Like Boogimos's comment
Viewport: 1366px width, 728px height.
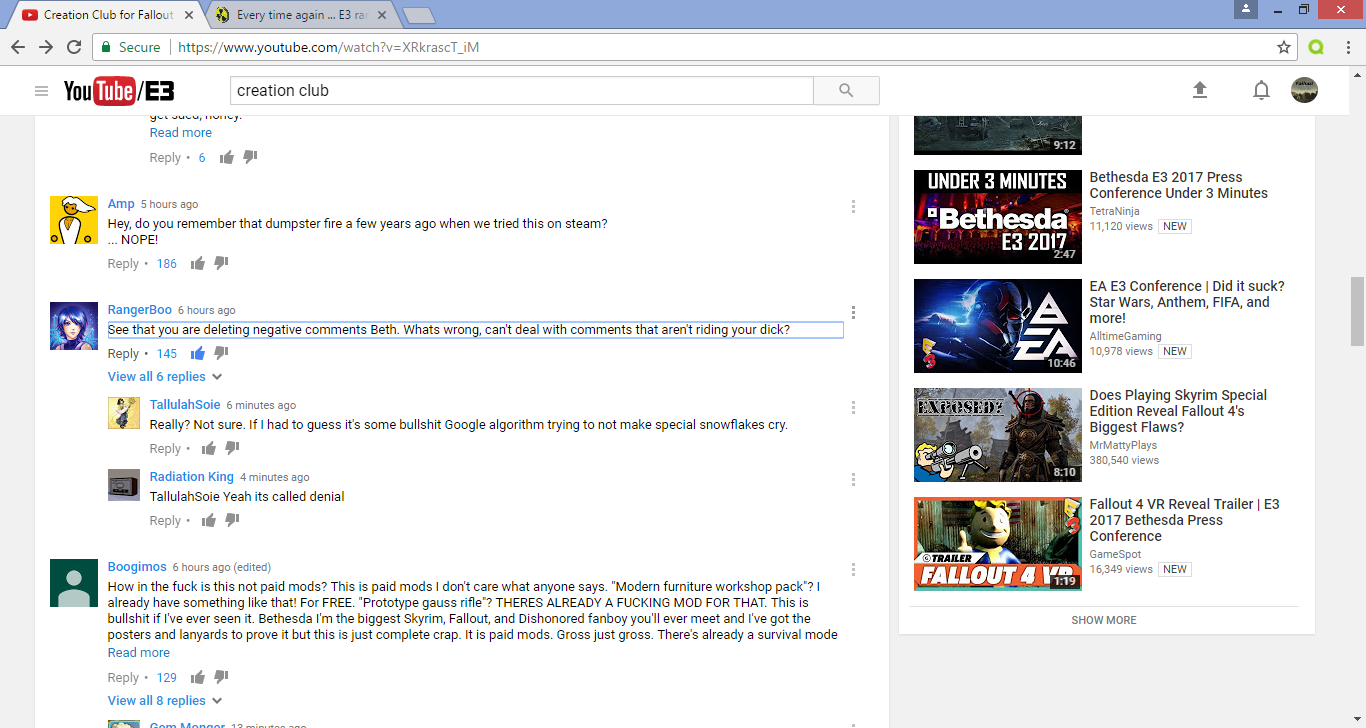(x=198, y=677)
